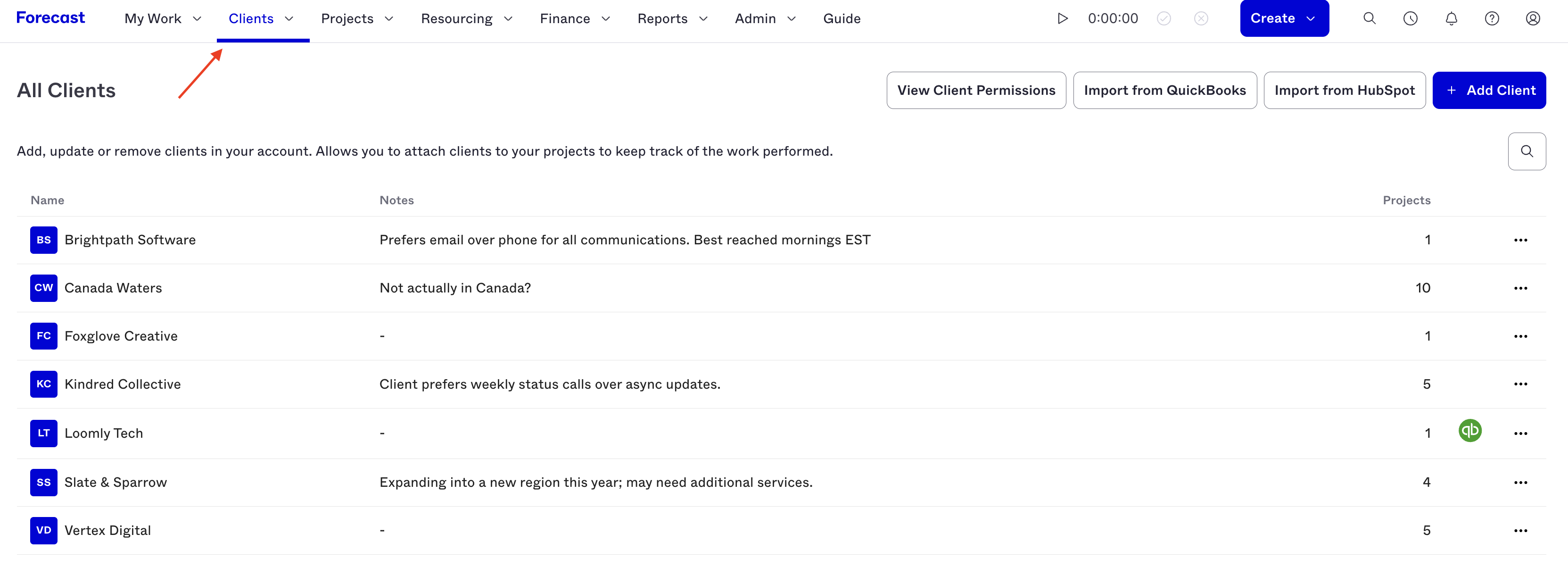Expand the Clients menu chevron

289,19
